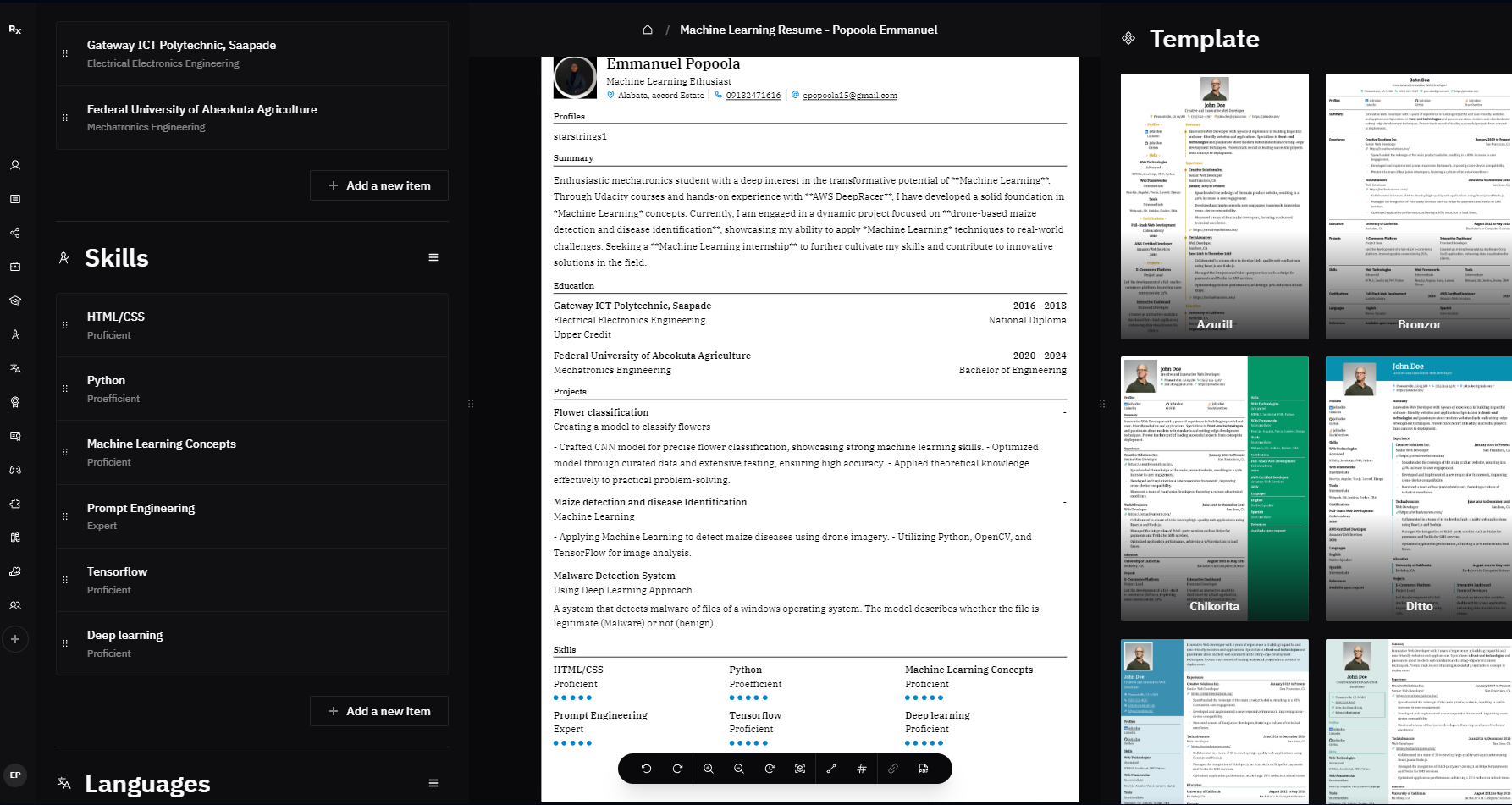
Task: Redo the change from the bottom toolbar
Action: [x=677, y=769]
